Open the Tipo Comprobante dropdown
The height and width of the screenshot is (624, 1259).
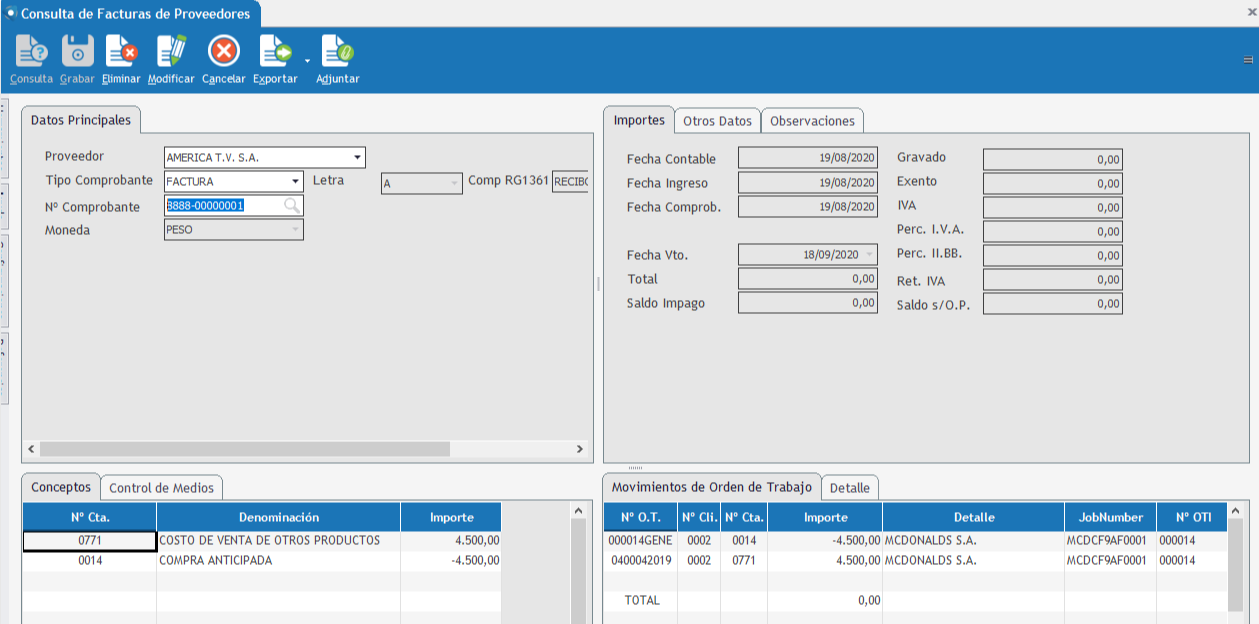(295, 182)
